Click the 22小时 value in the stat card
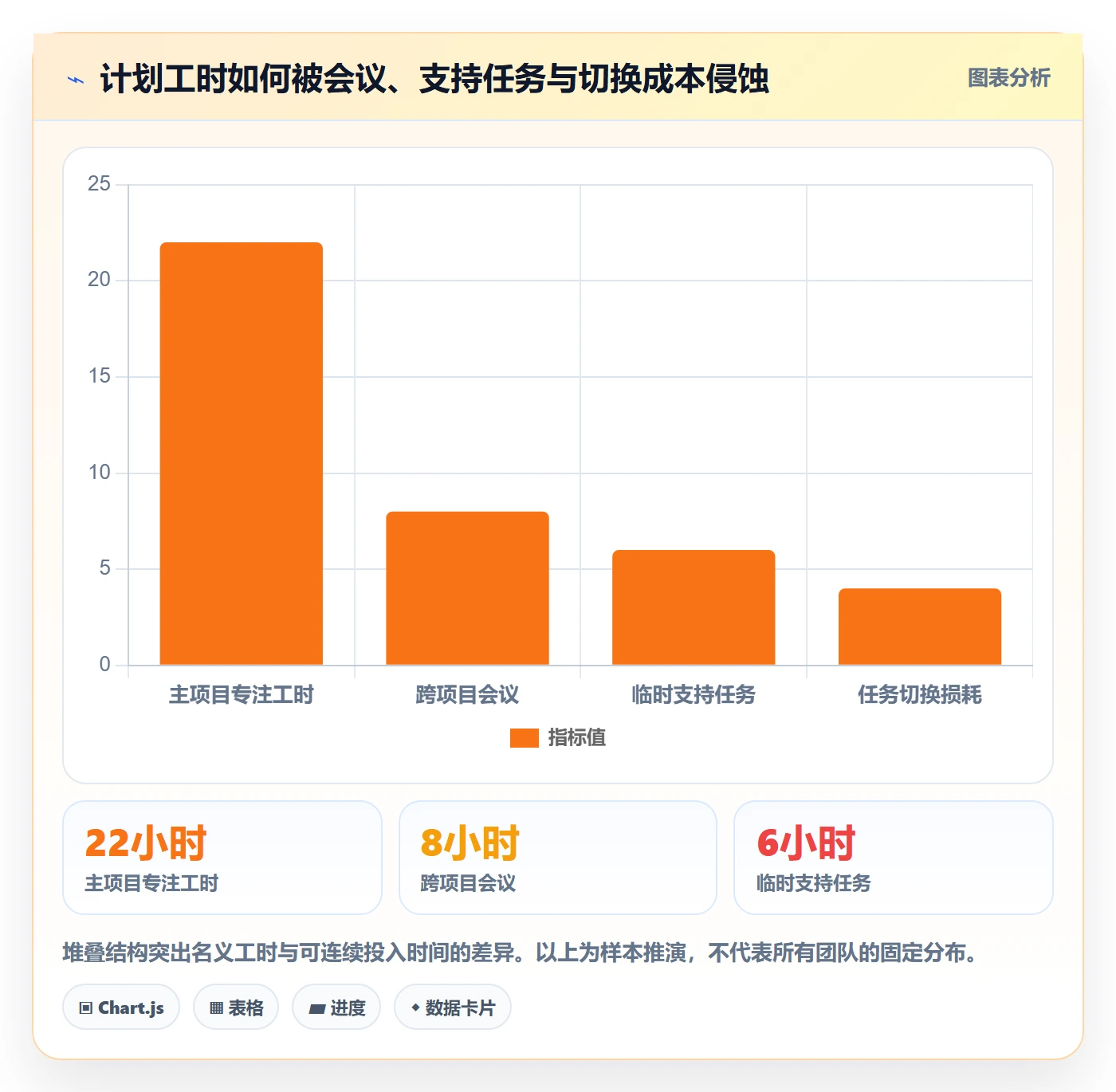The image size is (1116, 1092). coord(146,843)
